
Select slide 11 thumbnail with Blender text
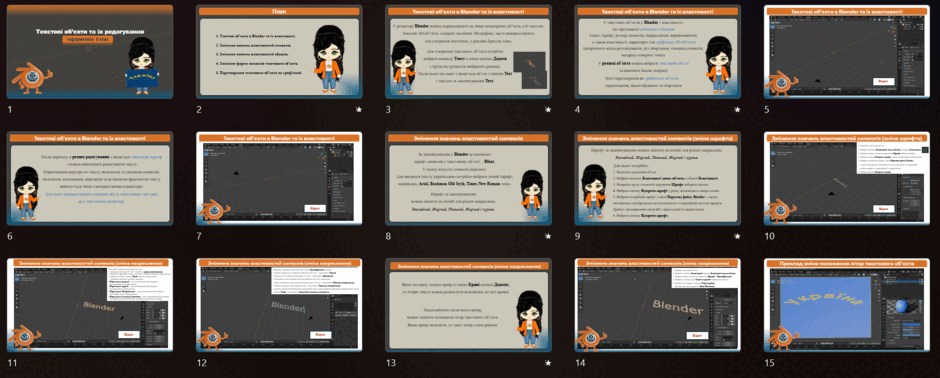click(x=90, y=305)
